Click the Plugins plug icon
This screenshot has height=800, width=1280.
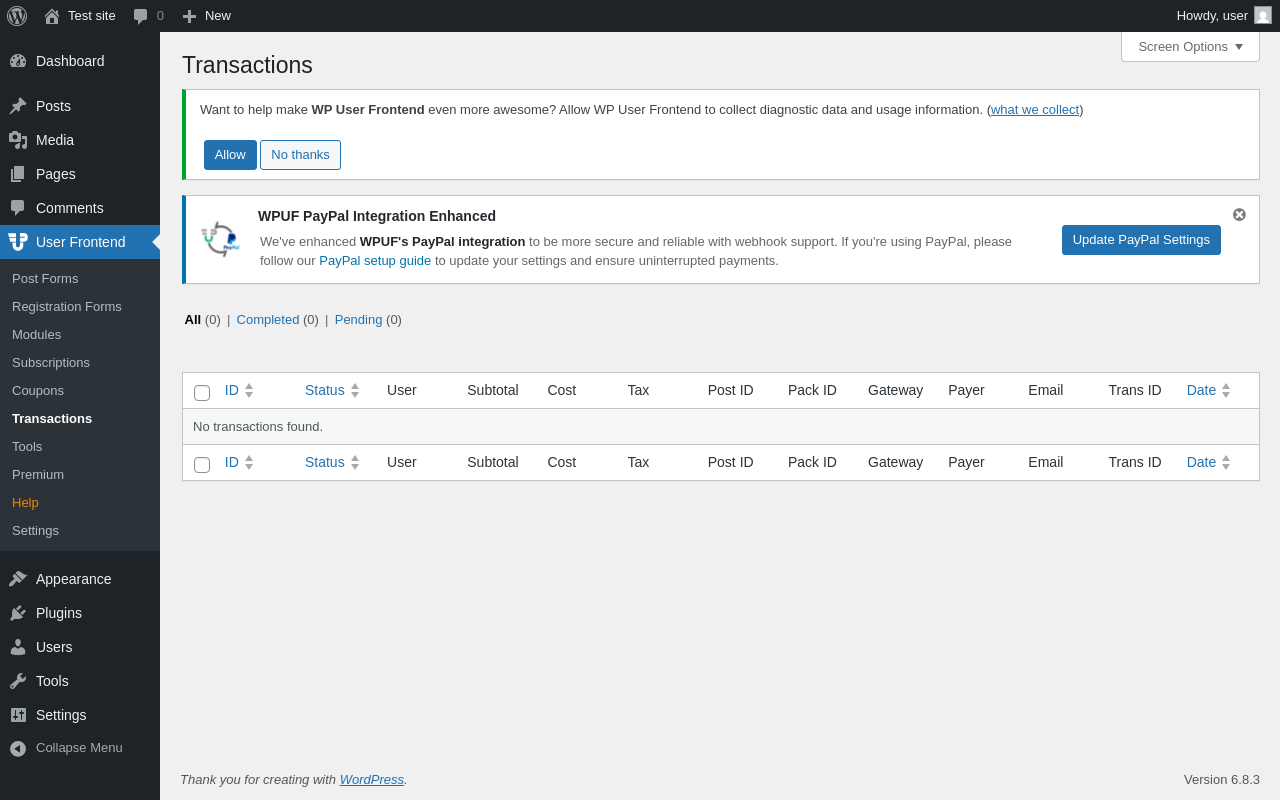click(x=18, y=613)
